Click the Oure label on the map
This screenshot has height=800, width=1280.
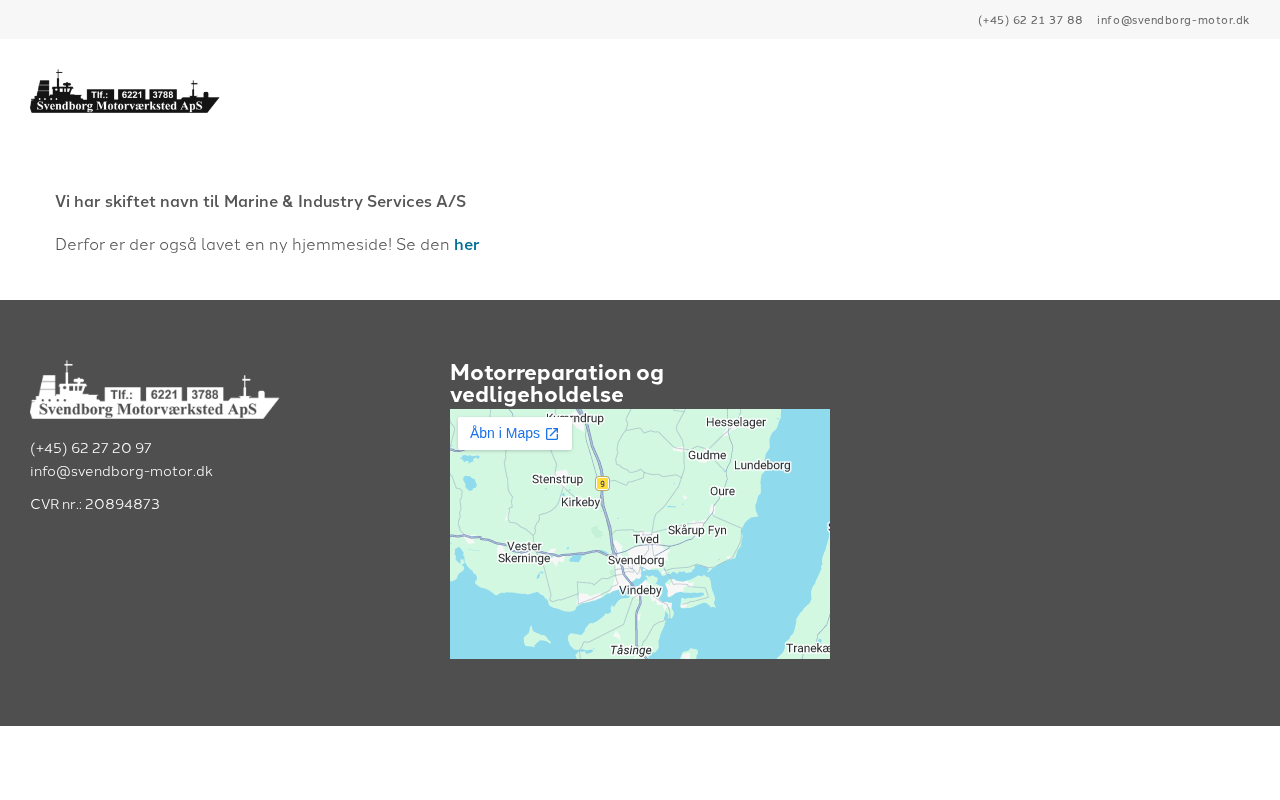point(722,491)
